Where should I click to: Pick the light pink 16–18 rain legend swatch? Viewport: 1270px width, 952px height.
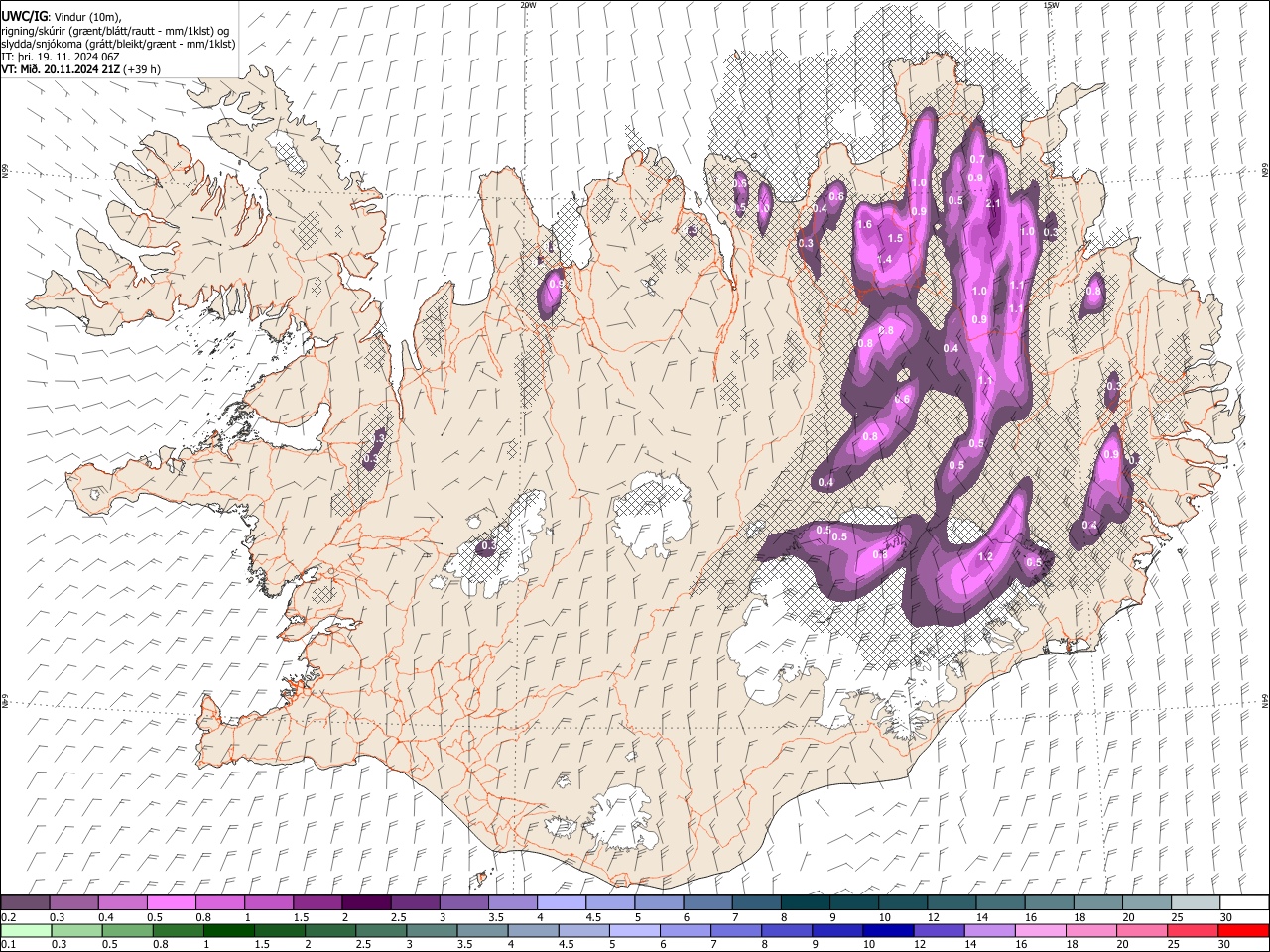(x=1042, y=930)
